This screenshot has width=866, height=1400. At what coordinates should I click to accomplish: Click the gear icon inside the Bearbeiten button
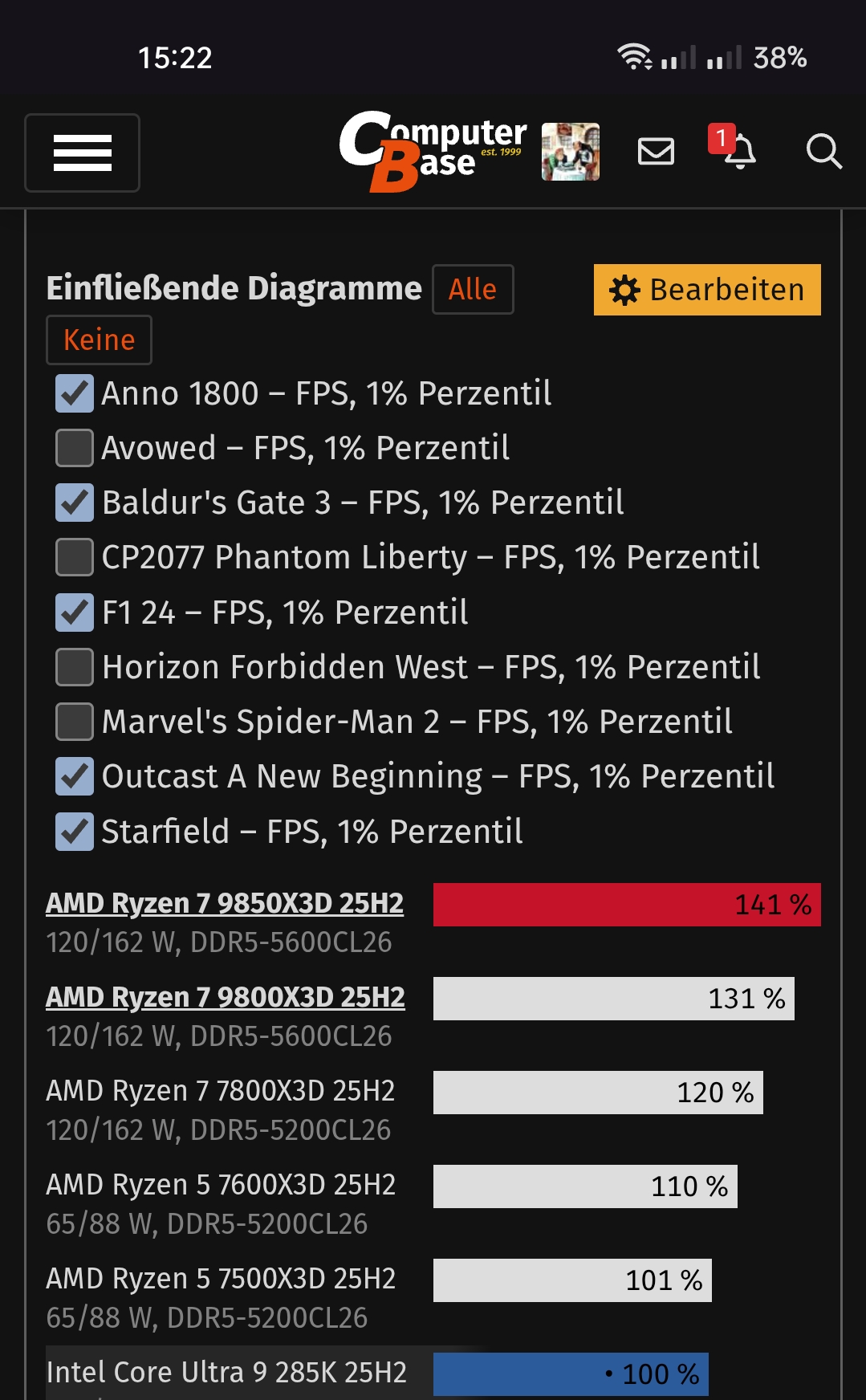(x=625, y=289)
